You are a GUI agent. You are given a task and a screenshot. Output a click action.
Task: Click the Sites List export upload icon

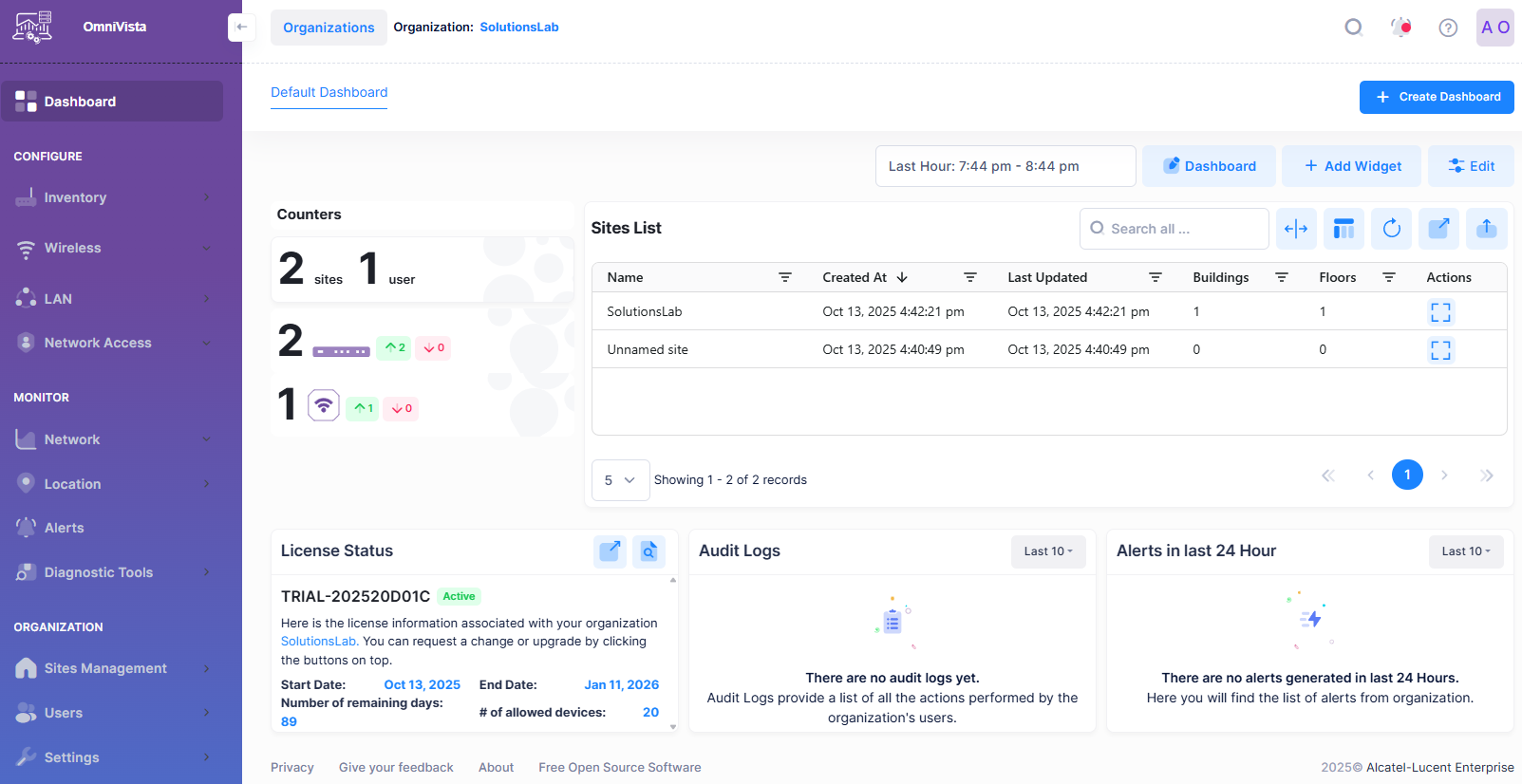[1486, 229]
